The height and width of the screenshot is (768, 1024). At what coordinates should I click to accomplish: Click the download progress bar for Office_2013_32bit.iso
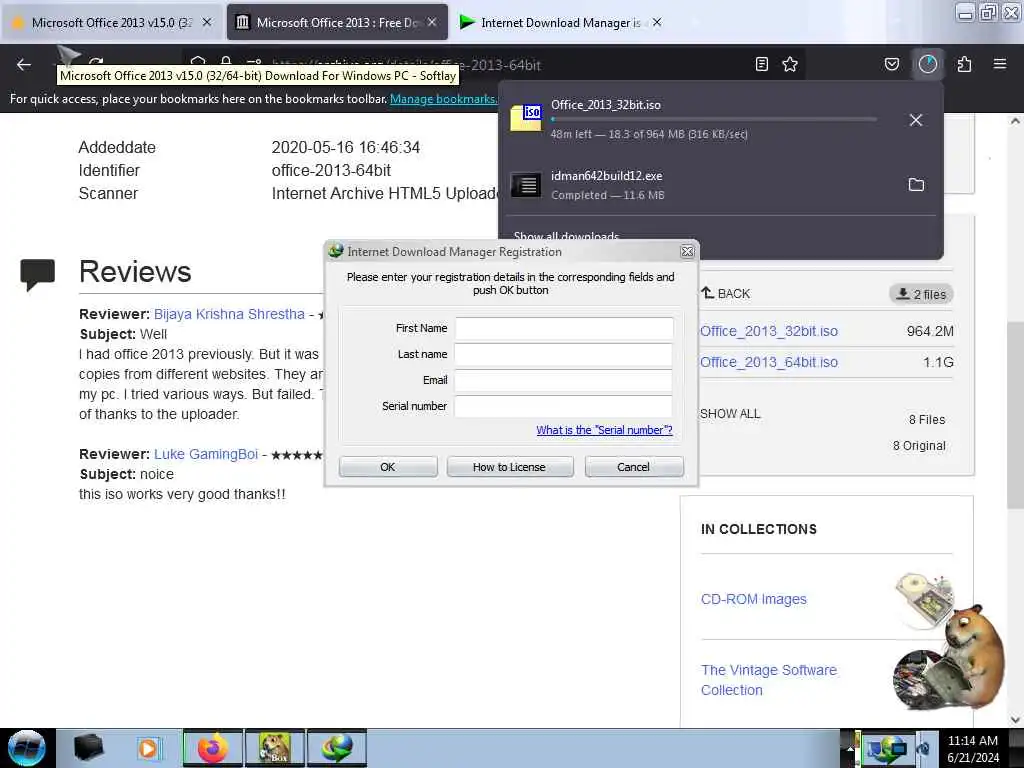pos(714,120)
